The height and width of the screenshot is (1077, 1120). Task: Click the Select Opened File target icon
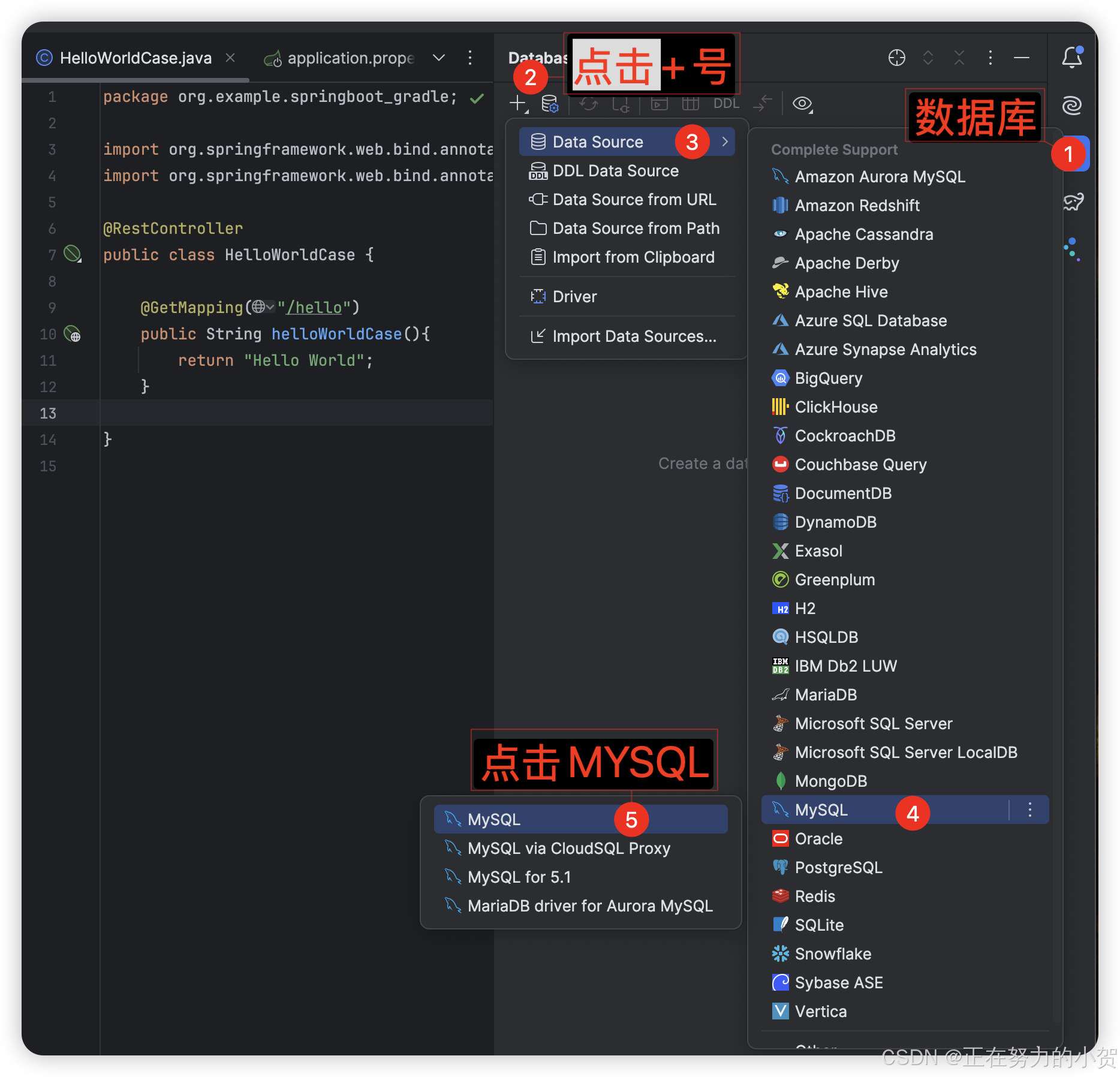pos(896,58)
